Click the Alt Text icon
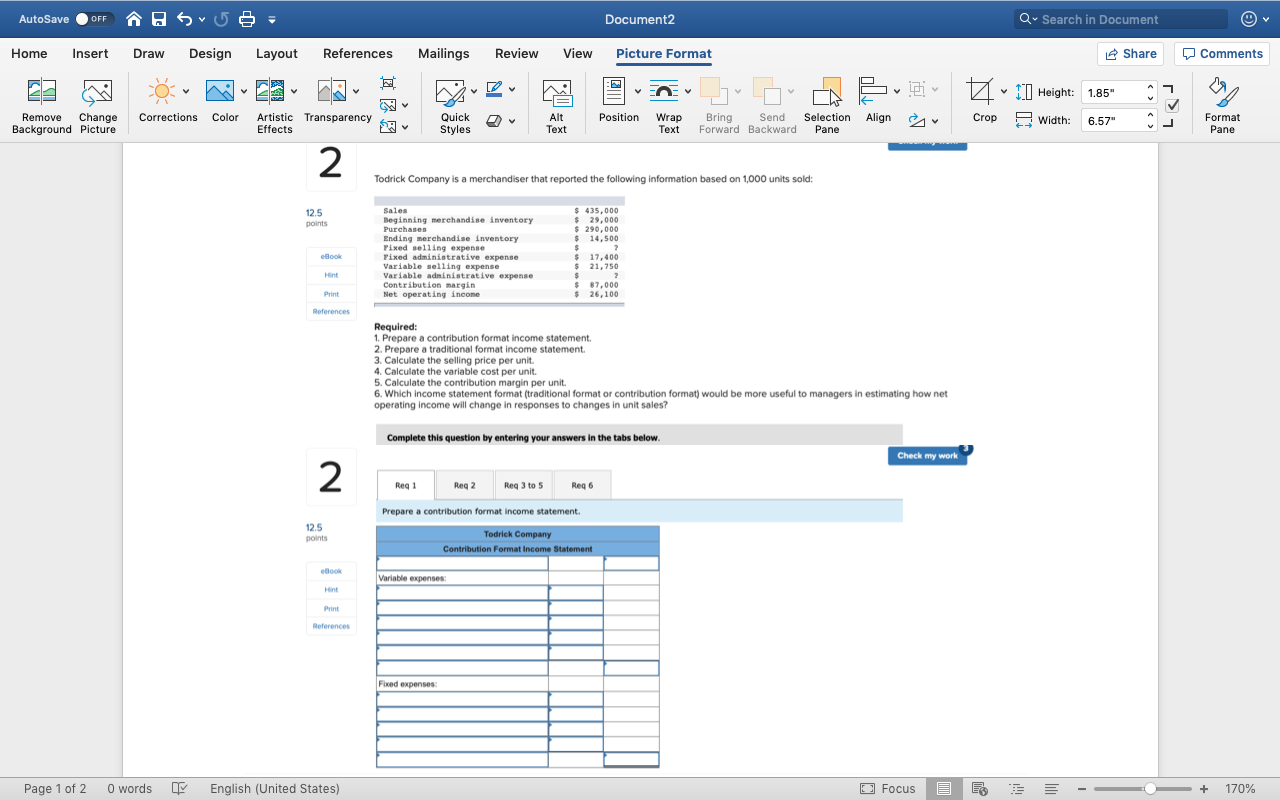The height and width of the screenshot is (800, 1280). point(556,97)
